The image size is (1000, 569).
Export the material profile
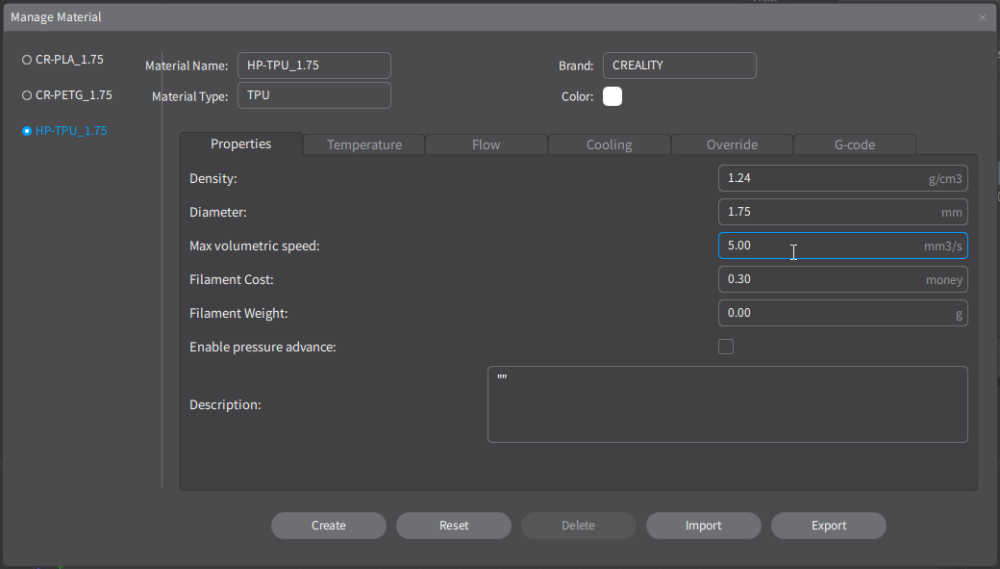[x=828, y=526]
